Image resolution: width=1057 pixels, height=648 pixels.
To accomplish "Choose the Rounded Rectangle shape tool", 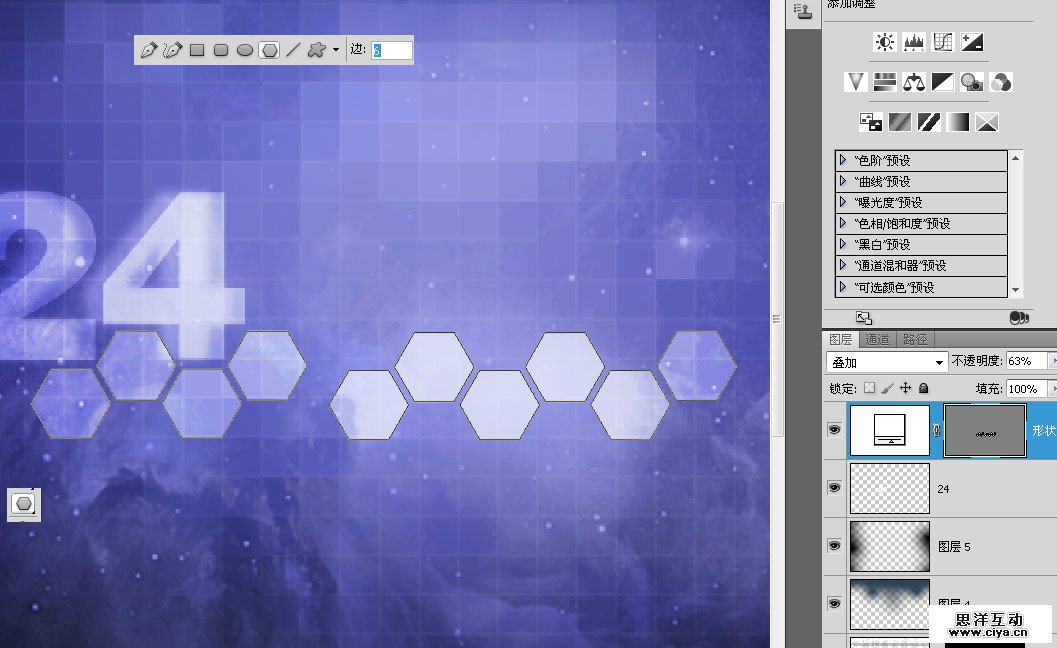I will tap(221, 50).
